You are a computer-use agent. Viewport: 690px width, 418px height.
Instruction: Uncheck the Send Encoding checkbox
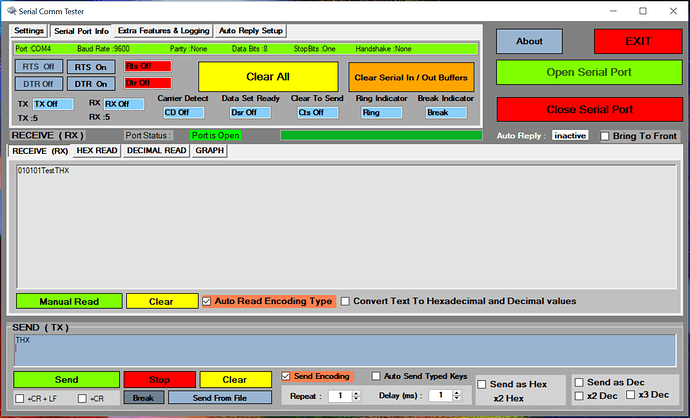coord(286,376)
